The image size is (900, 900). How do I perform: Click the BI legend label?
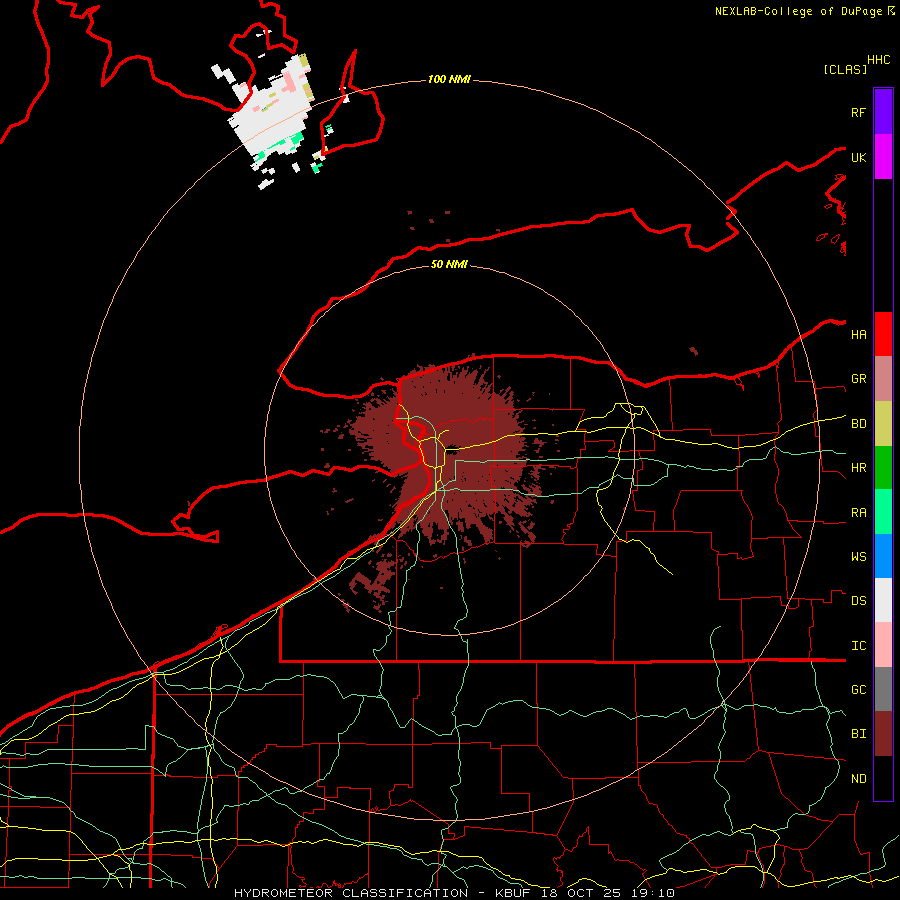pyautogui.click(x=858, y=734)
